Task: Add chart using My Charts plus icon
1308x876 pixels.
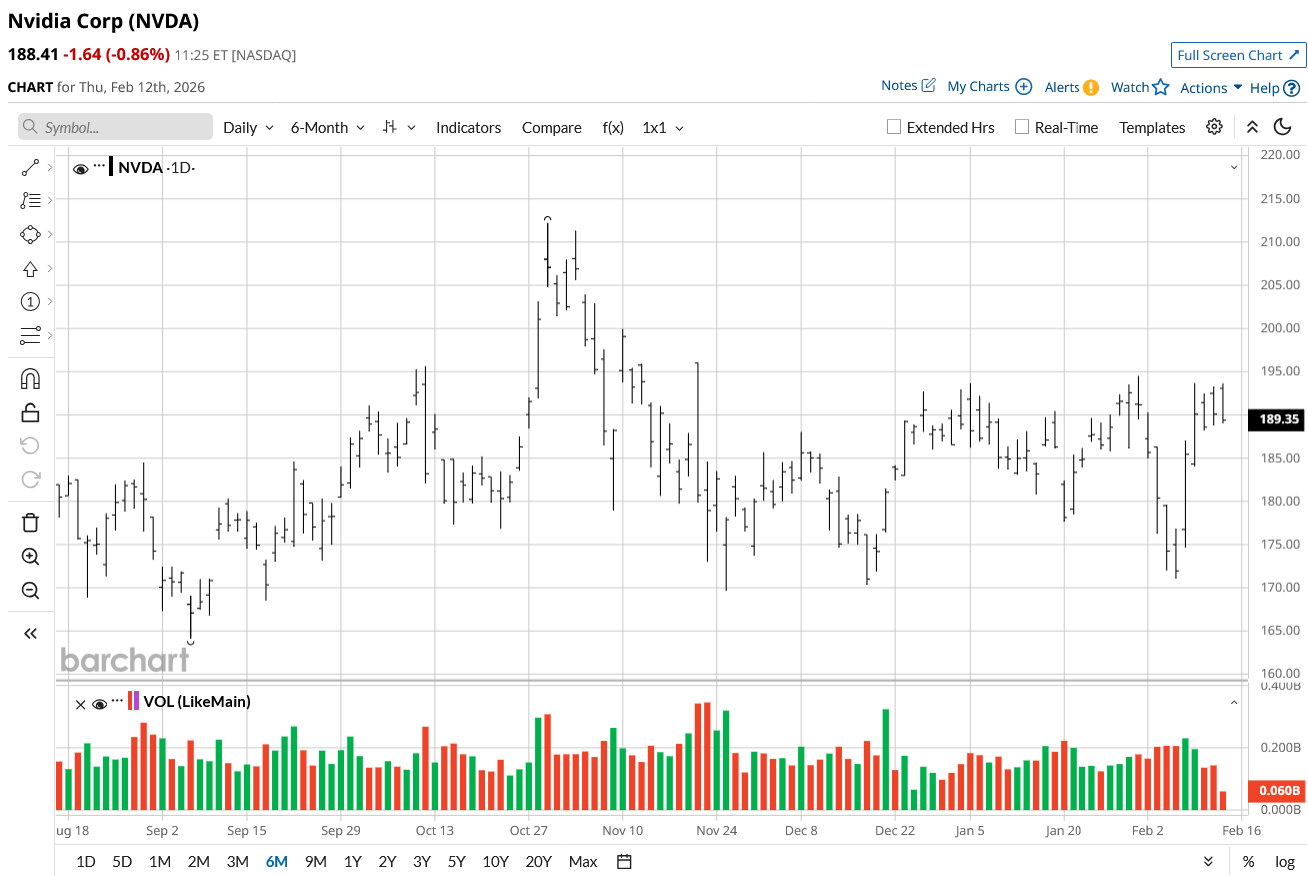Action: pyautogui.click(x=1023, y=87)
